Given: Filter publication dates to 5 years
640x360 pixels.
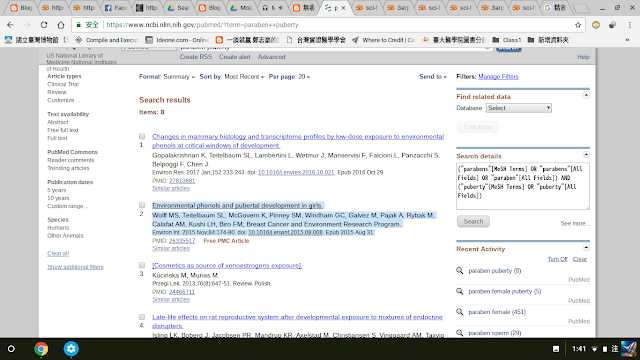Looking at the screenshot, I should click(57, 190).
